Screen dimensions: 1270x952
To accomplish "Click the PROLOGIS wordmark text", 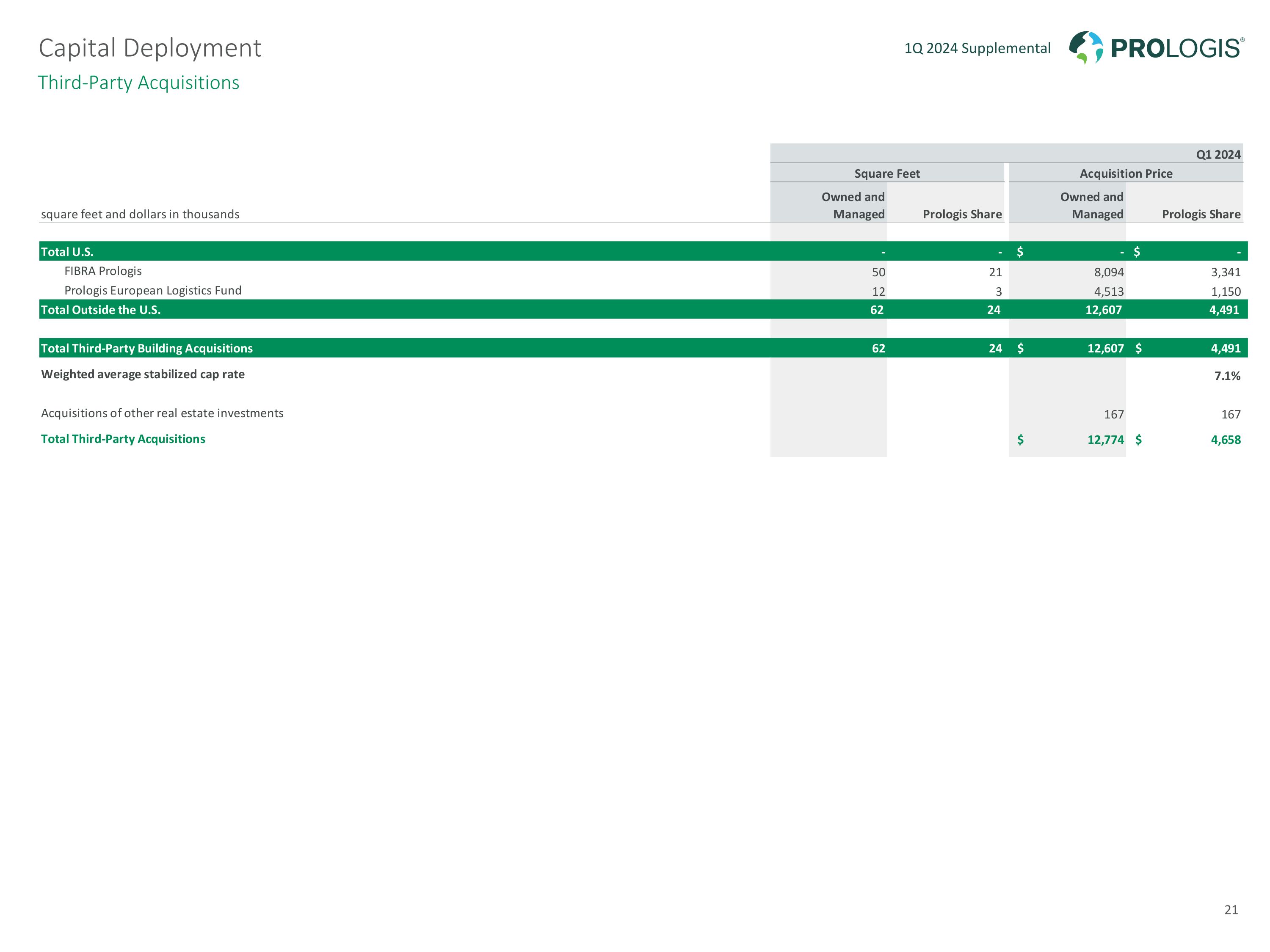I will (x=1176, y=49).
